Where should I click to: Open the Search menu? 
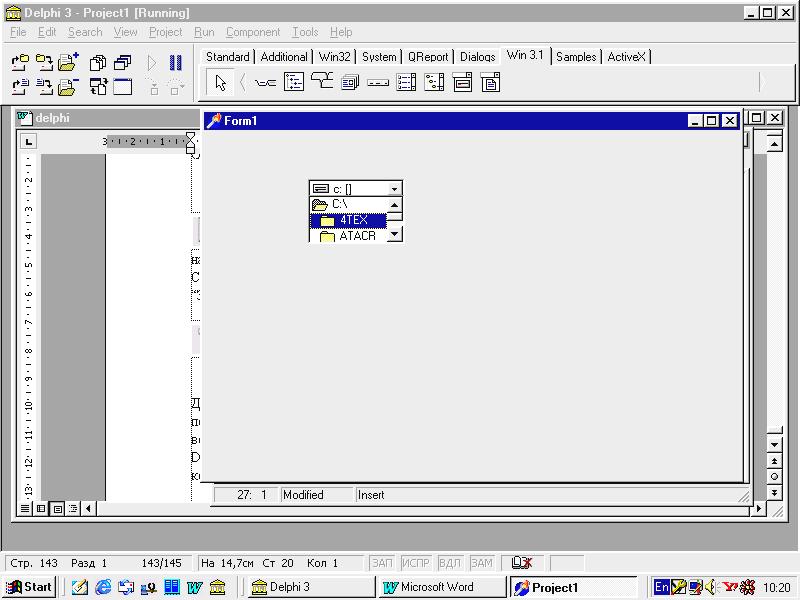point(85,32)
